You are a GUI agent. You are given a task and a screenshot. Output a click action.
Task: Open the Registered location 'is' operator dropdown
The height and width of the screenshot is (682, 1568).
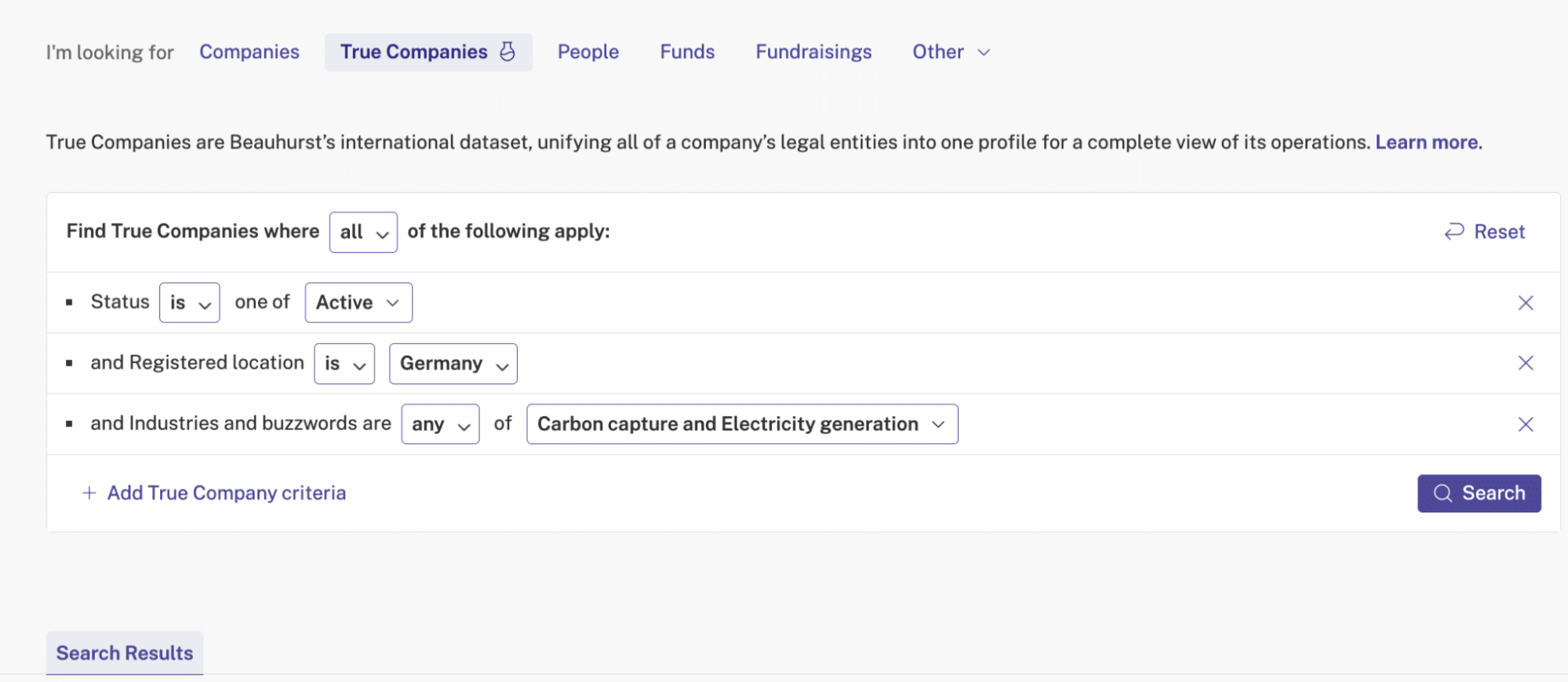click(x=344, y=363)
